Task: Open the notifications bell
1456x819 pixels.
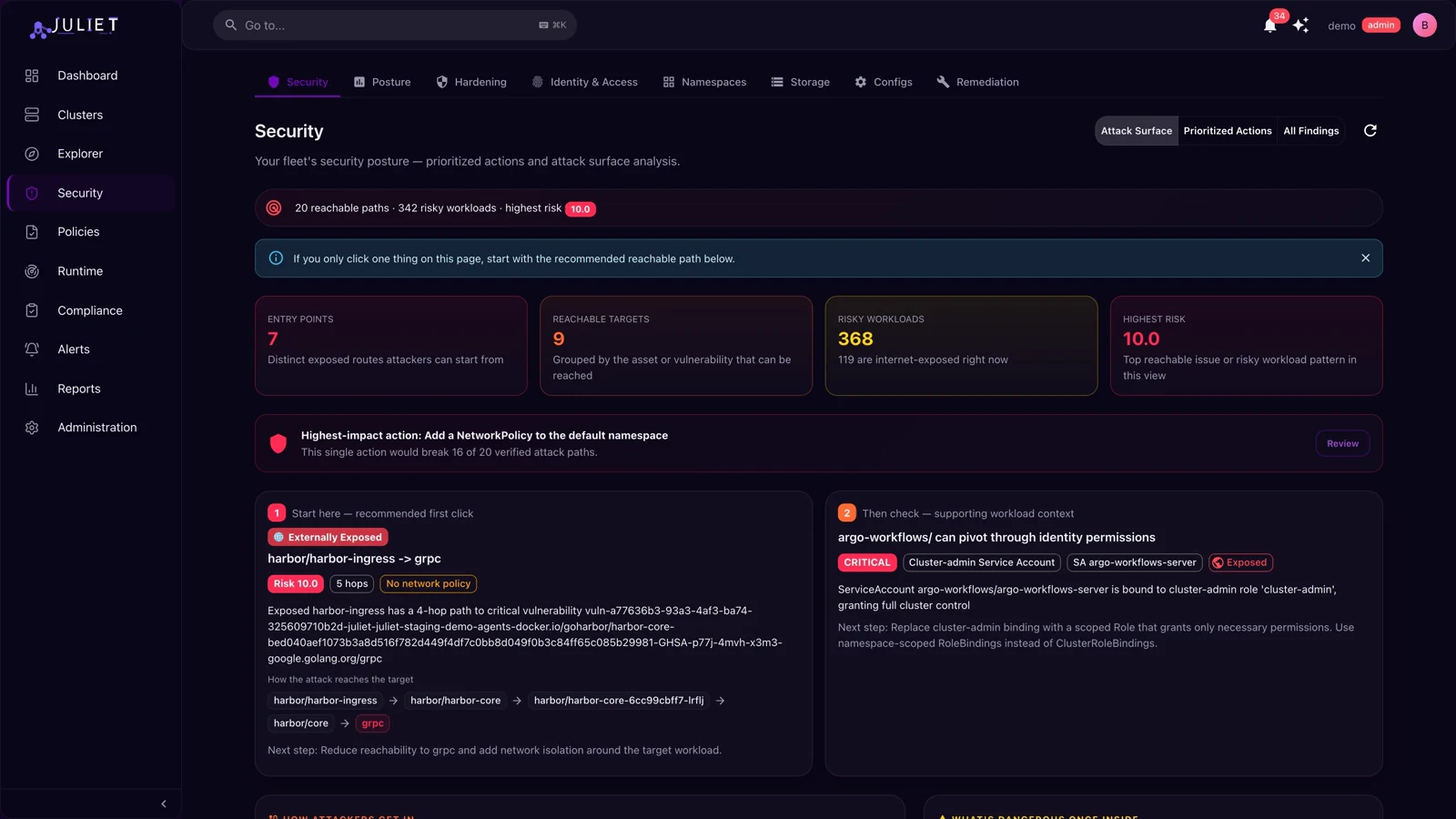Action: point(1269,25)
